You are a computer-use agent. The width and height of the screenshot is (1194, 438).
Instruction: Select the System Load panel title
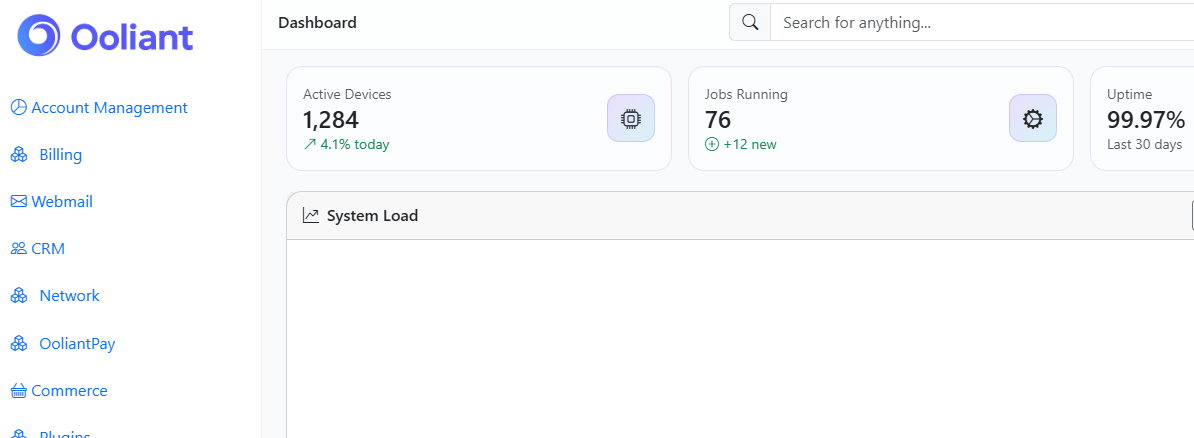click(372, 216)
